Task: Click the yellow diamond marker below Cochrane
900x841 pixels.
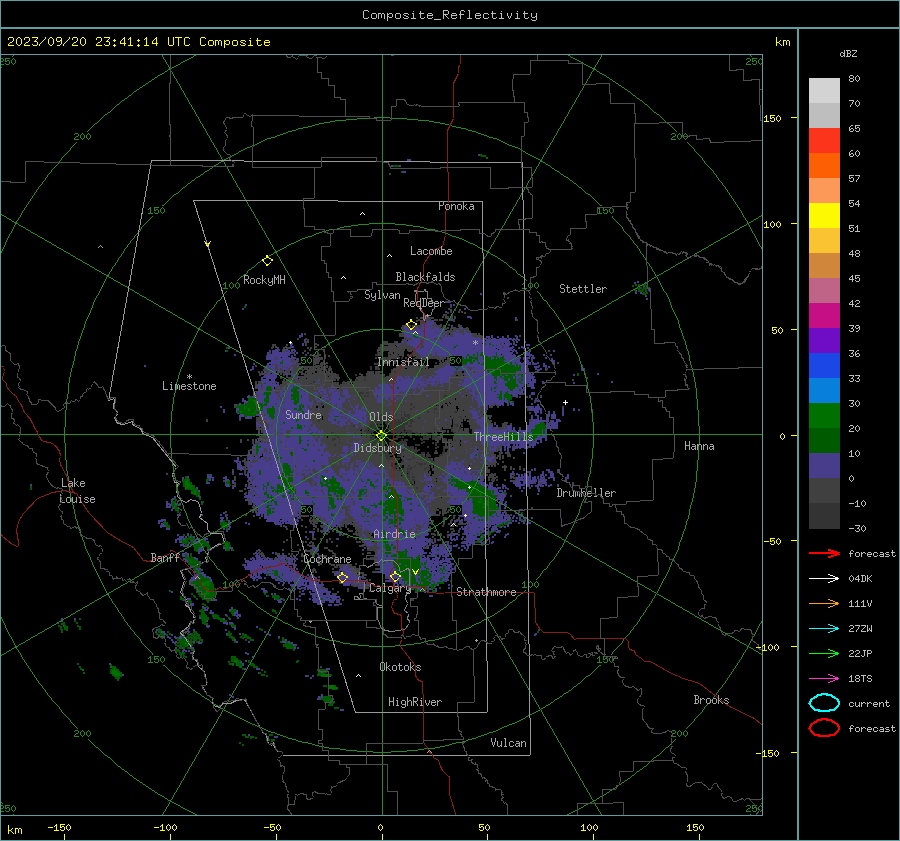Action: click(343, 578)
